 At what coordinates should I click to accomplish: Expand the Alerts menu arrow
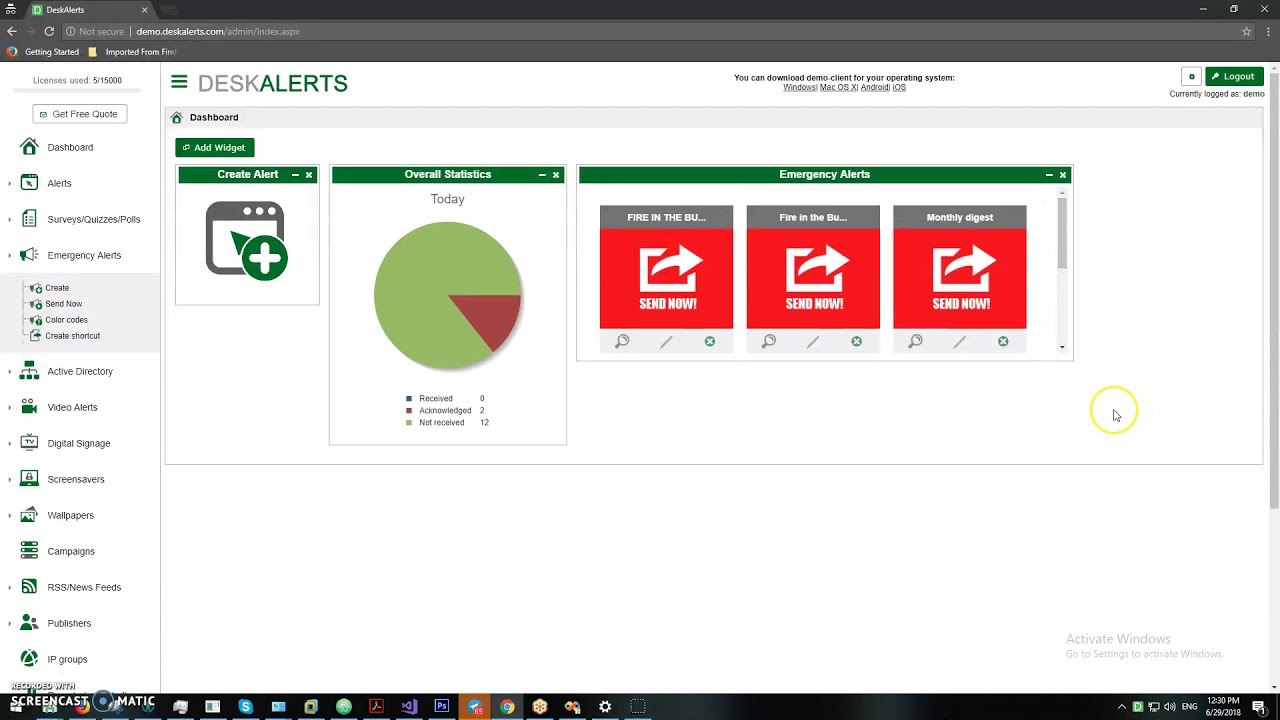10,183
